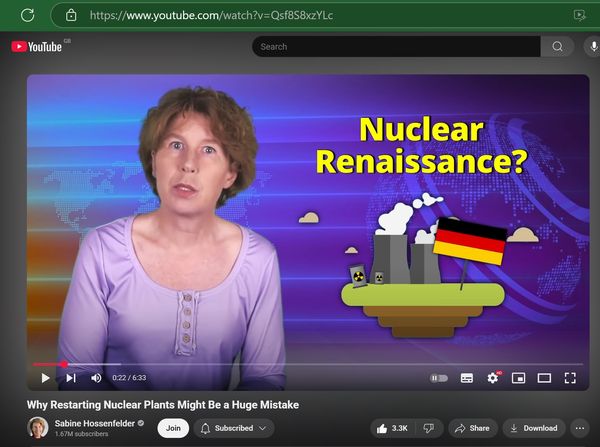Click the red playhead scrubber
600x447 pixels.
point(65,364)
